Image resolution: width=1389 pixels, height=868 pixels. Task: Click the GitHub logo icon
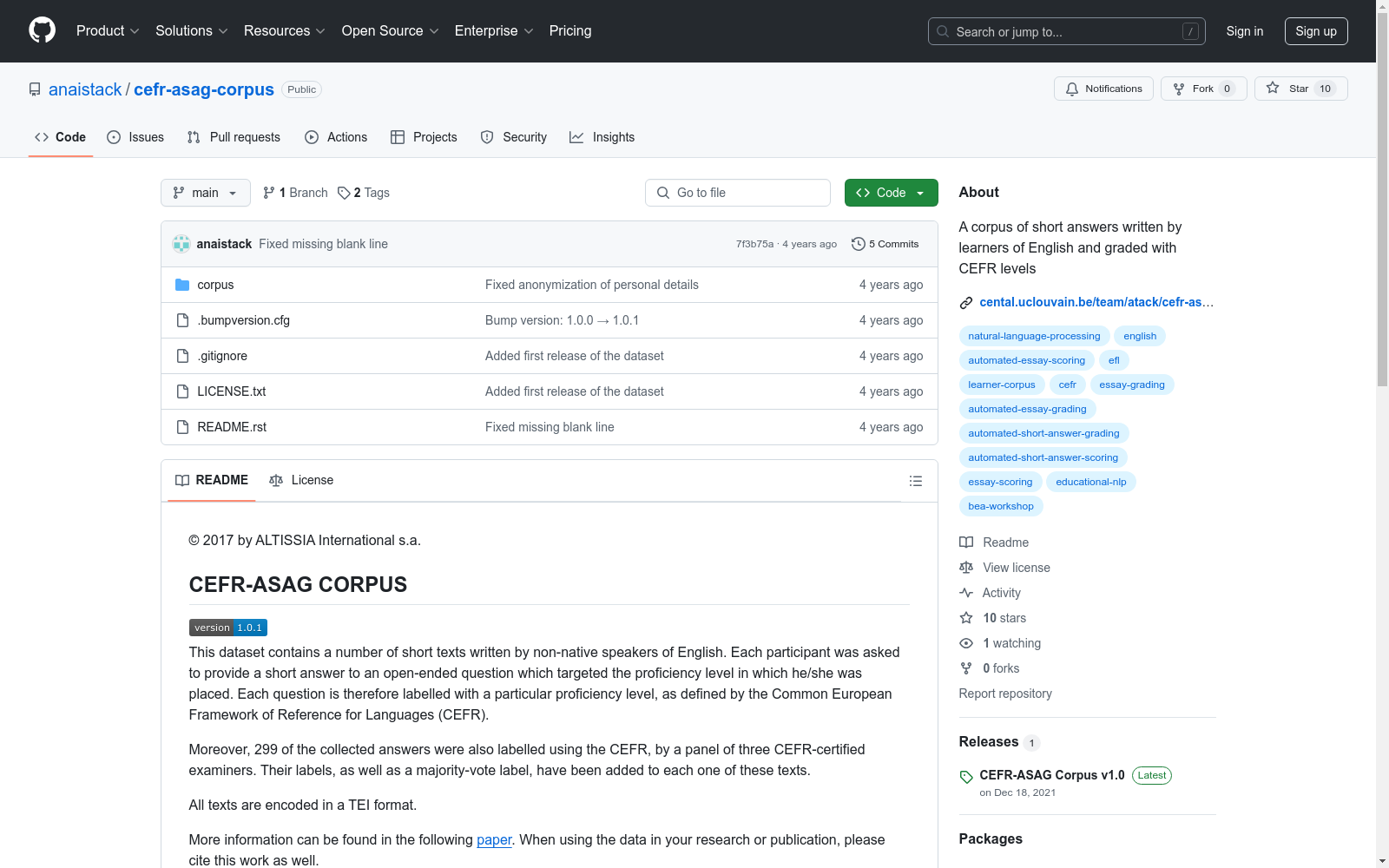(x=42, y=30)
